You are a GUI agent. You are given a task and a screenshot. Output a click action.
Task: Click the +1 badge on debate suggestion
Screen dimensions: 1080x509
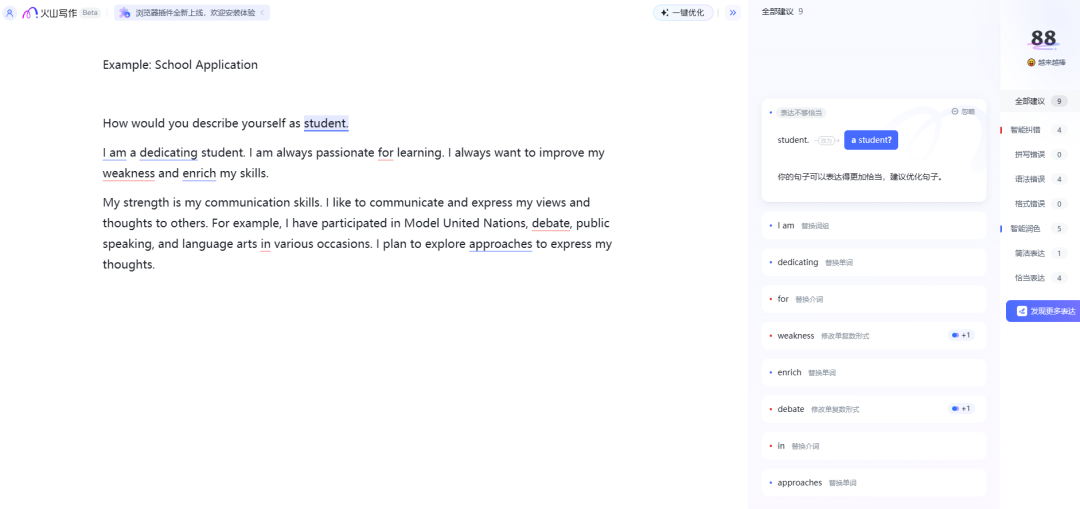(x=961, y=409)
